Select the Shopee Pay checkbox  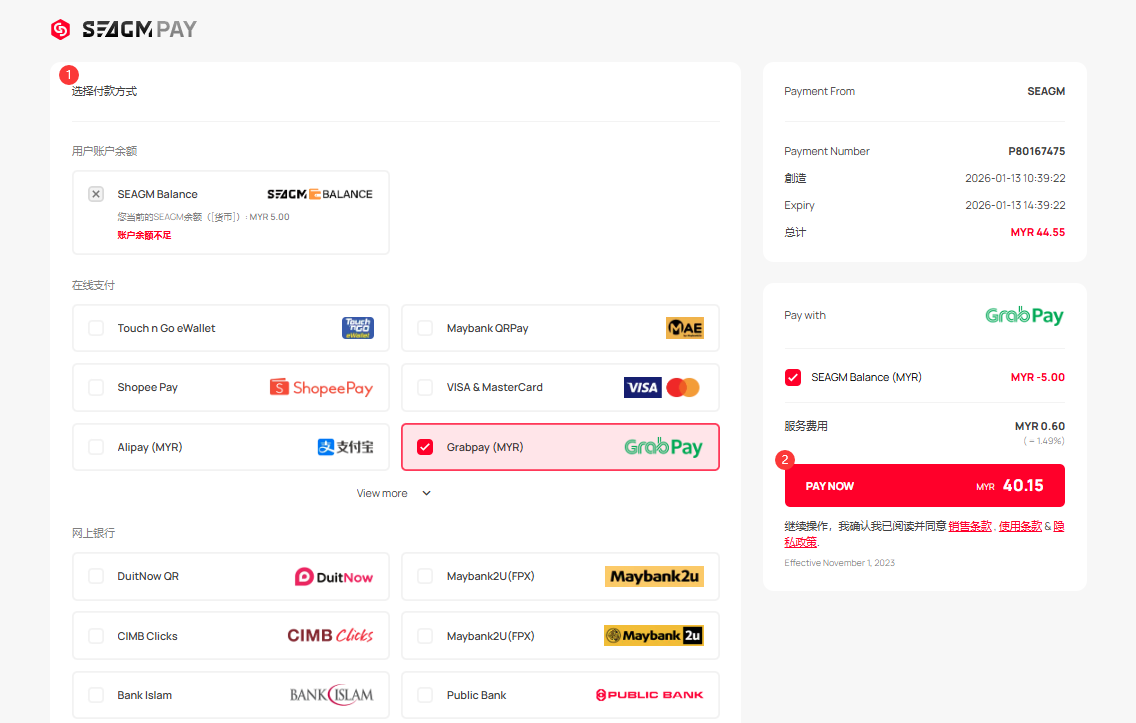pos(96,387)
